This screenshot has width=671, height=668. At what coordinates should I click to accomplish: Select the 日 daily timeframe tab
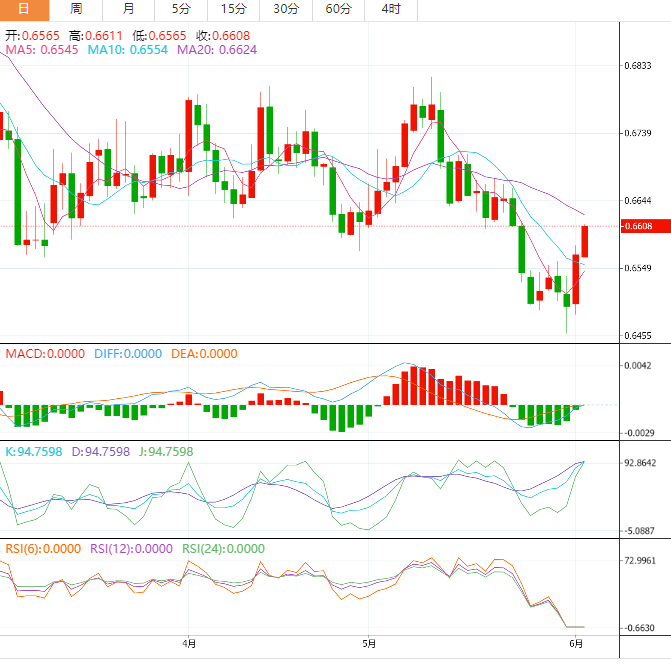tap(24, 9)
